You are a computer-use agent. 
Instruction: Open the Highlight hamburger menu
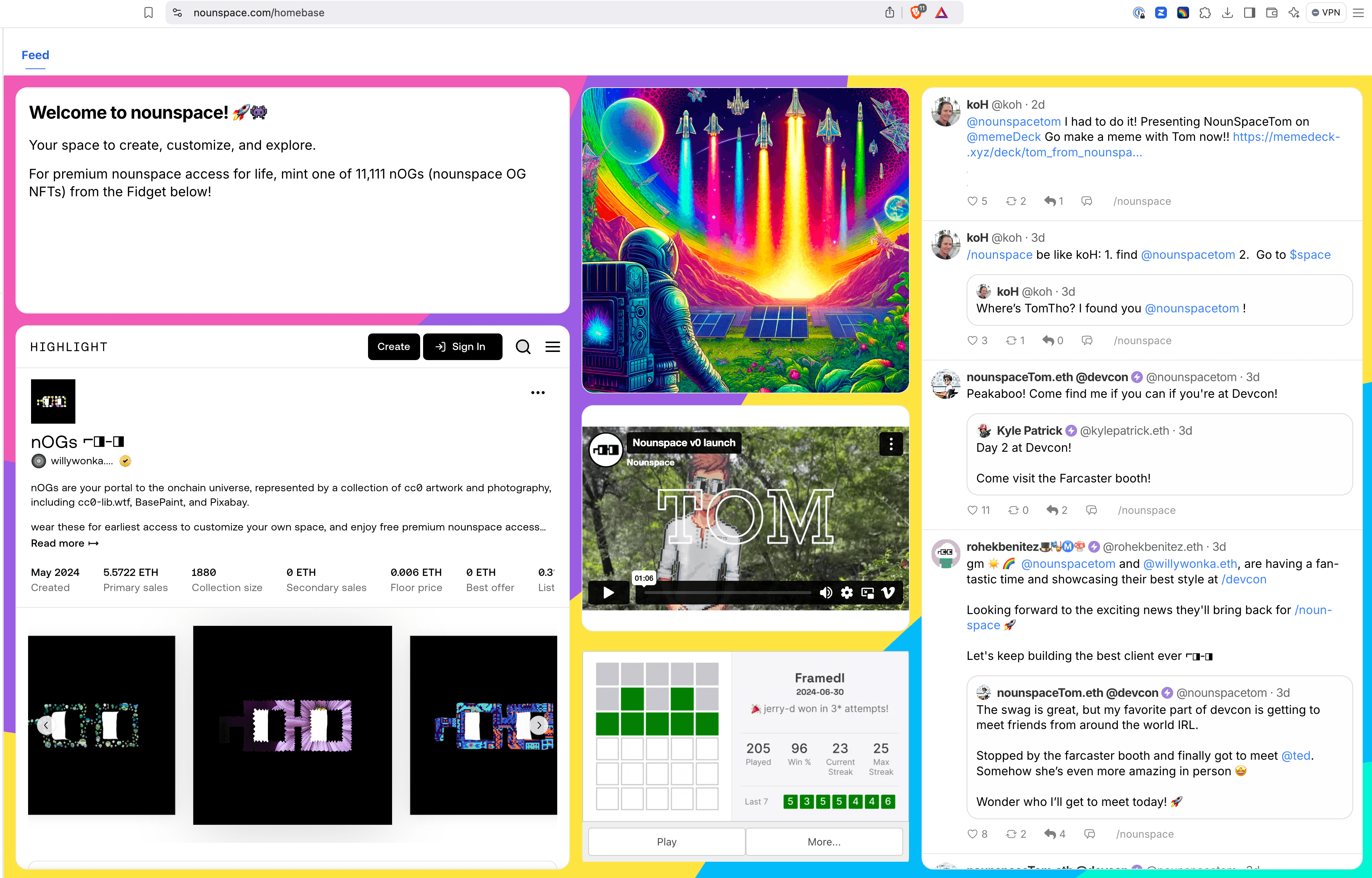[552, 347]
